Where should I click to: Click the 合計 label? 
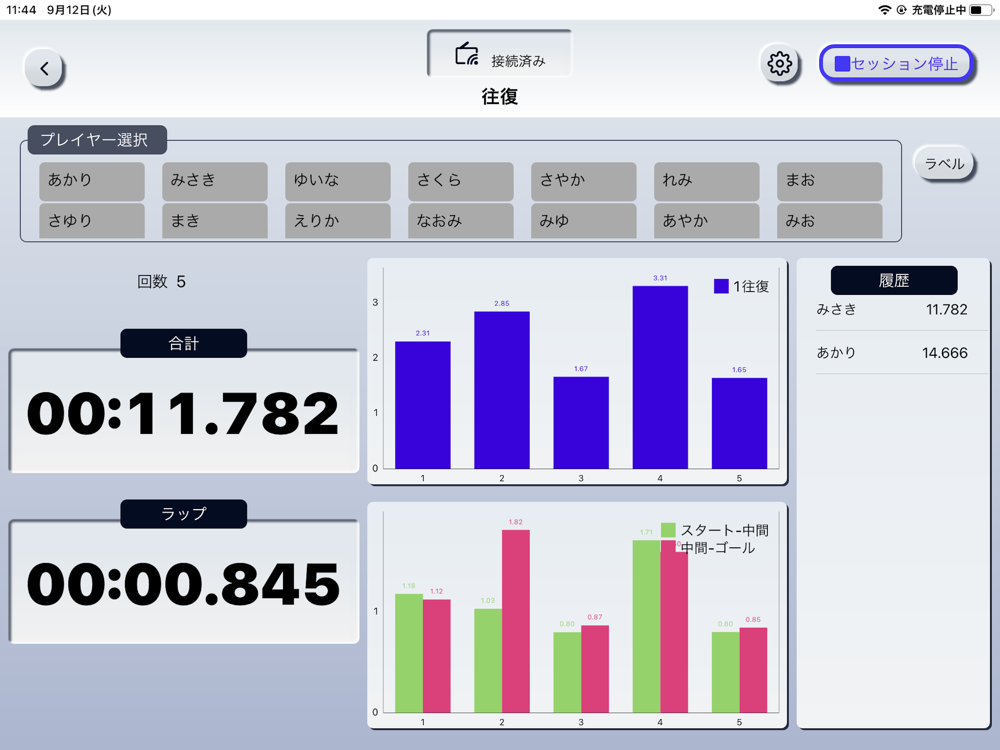tap(184, 343)
